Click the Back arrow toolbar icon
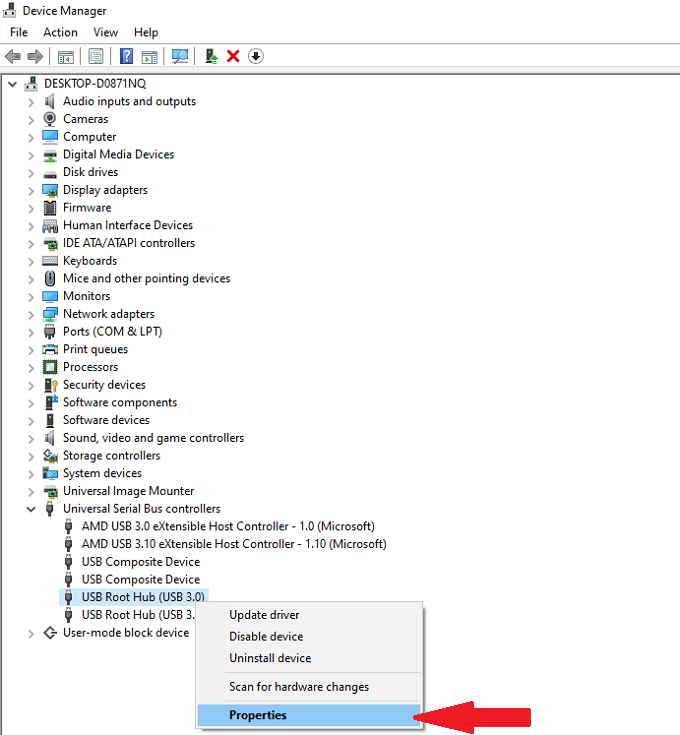The width and height of the screenshot is (680, 735). tap(13, 57)
